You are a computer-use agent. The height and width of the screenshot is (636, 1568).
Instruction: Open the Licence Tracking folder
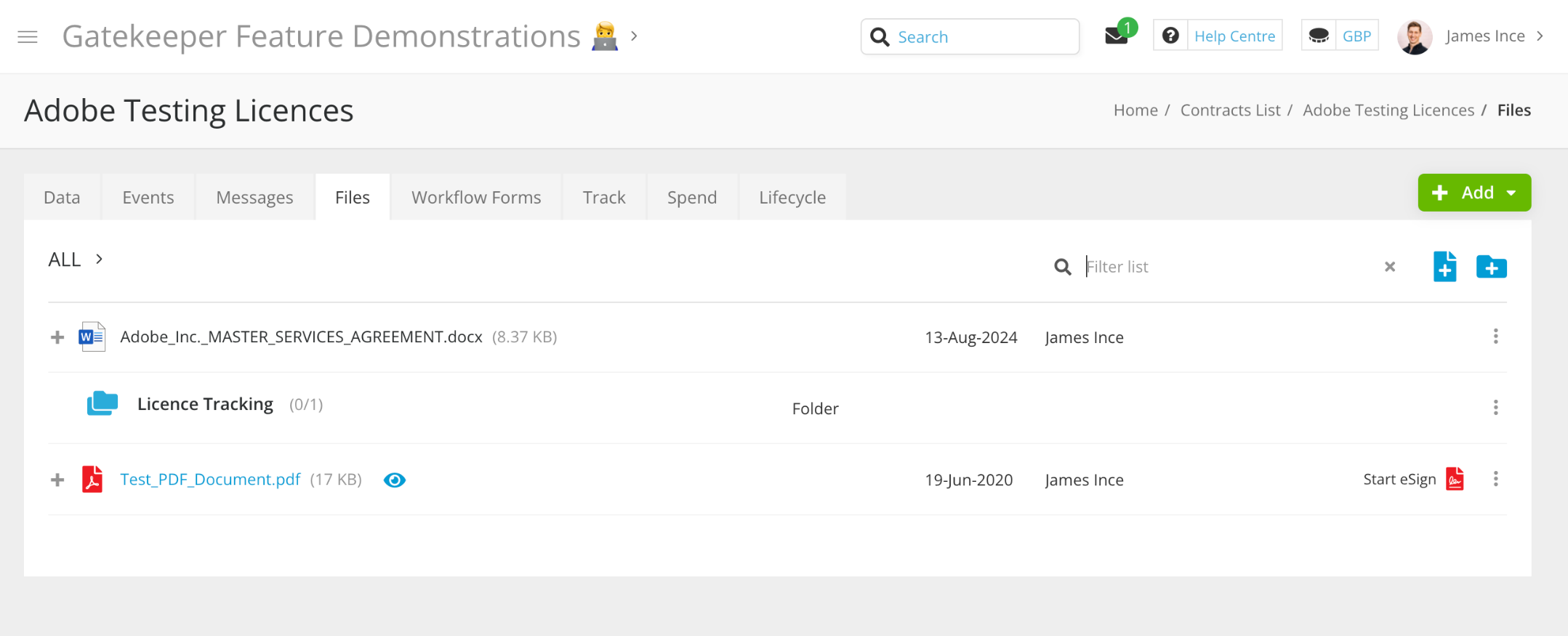tap(205, 404)
